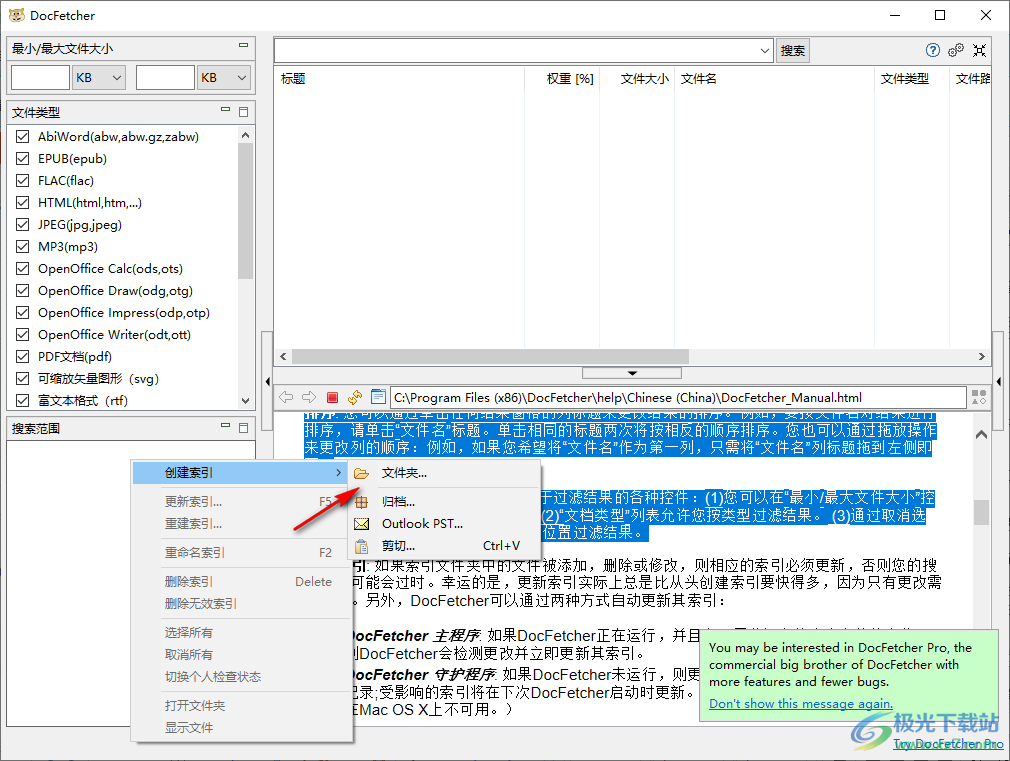1010x761 pixels.
Task: Disable MP3 file type filter
Action: click(x=23, y=246)
